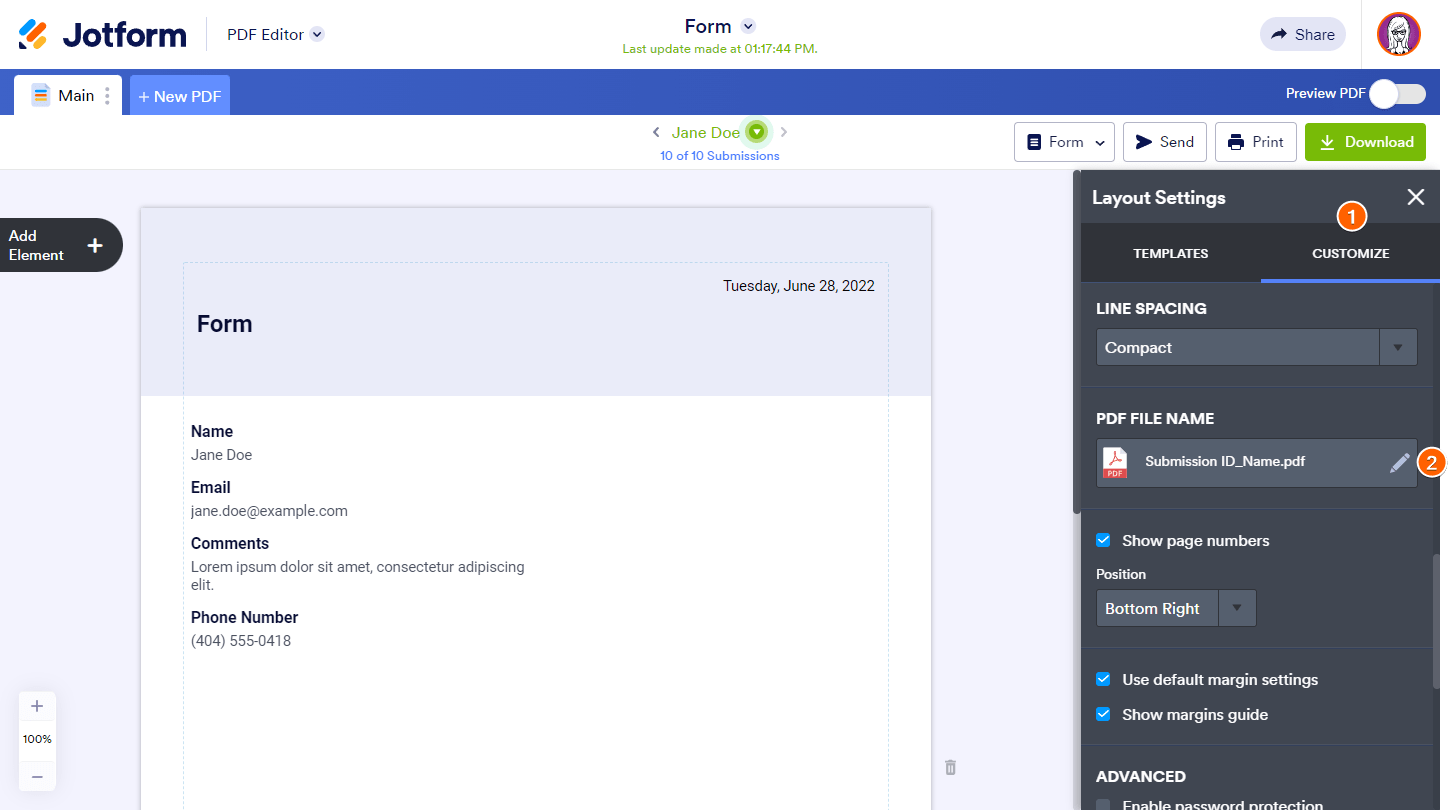This screenshot has height=810, width=1448.
Task: Click the trash delete icon
Action: click(x=951, y=767)
